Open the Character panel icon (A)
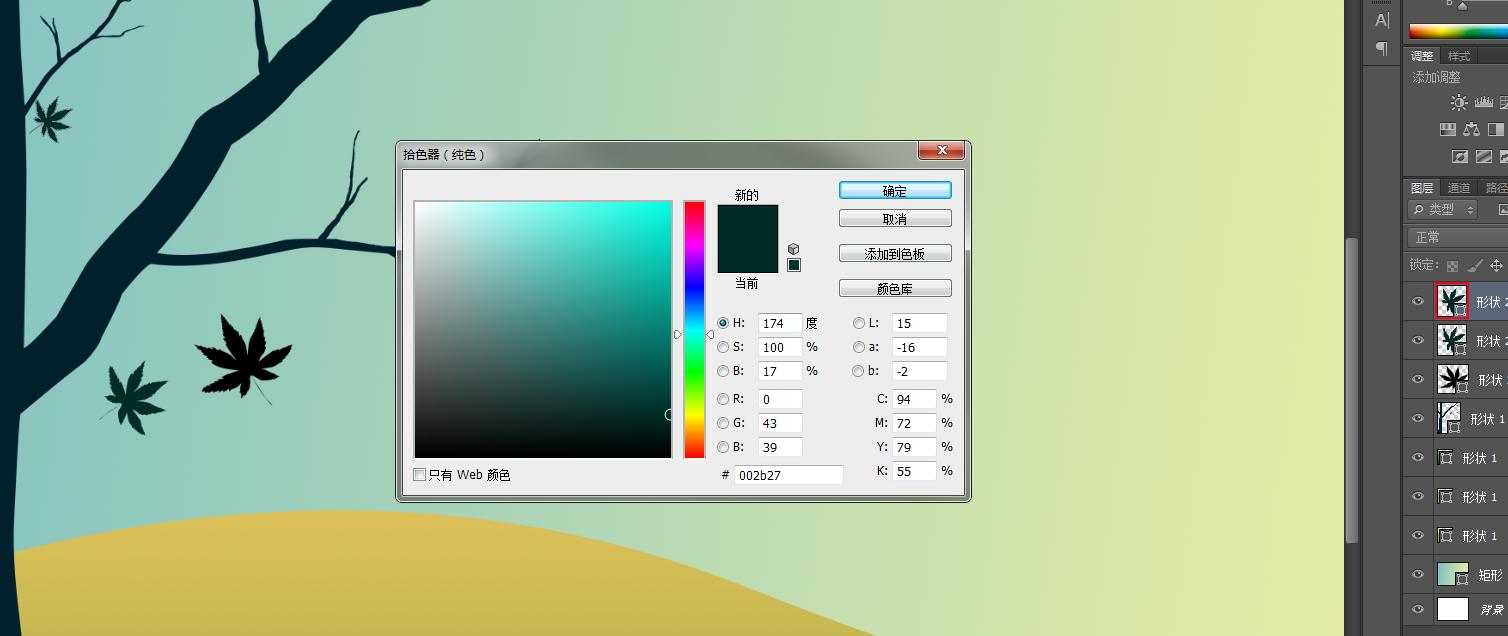Viewport: 1508px width, 636px height. (1381, 20)
